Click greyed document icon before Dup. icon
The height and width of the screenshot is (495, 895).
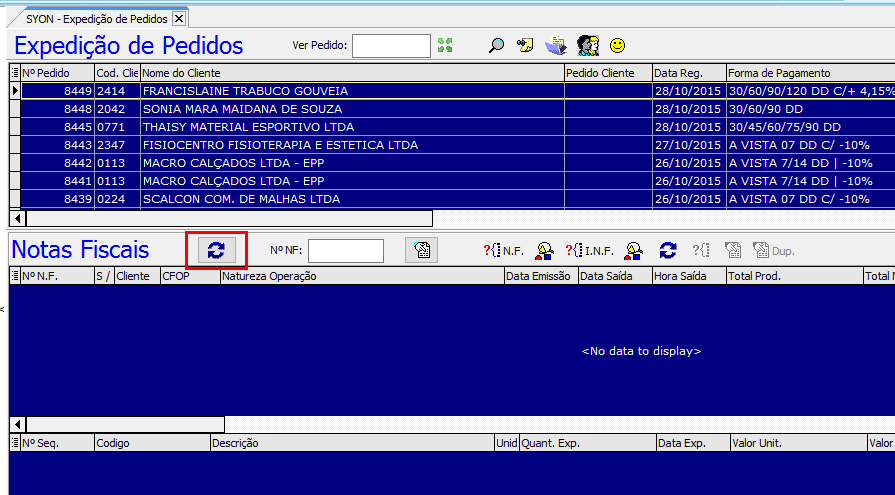coord(733,250)
